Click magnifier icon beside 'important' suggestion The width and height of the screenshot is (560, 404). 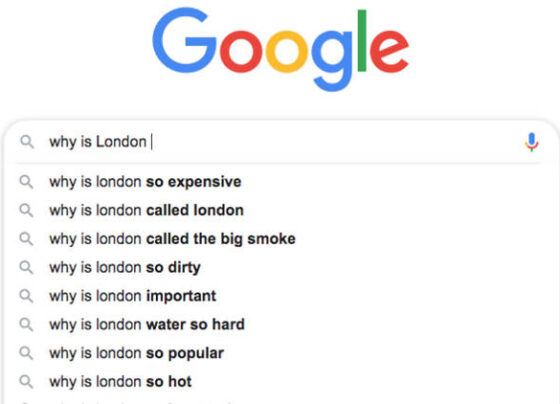(26, 296)
